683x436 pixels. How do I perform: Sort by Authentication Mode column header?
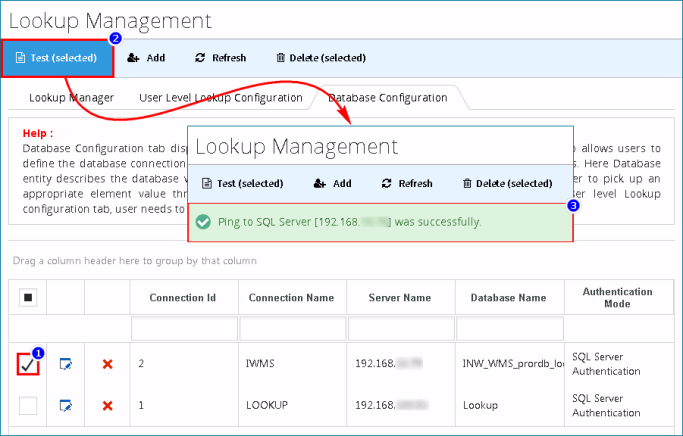pos(618,297)
